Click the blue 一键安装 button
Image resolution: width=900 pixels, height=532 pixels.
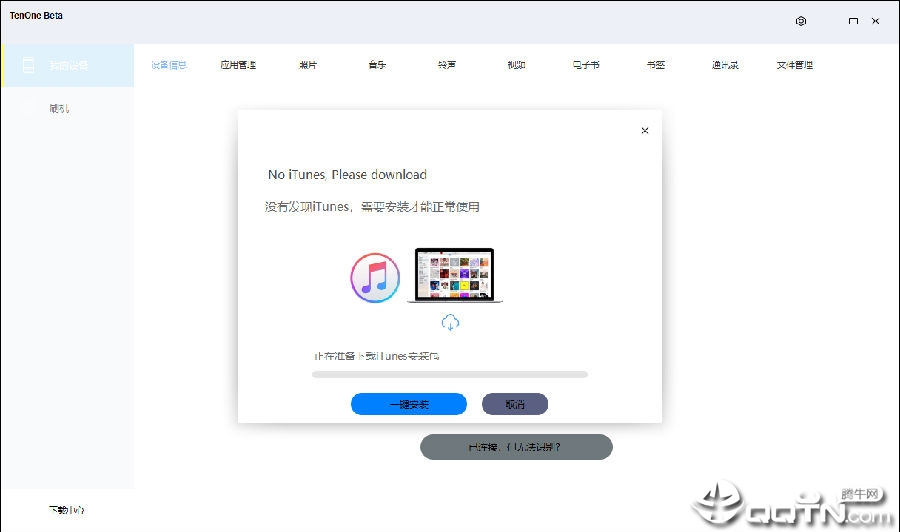409,404
